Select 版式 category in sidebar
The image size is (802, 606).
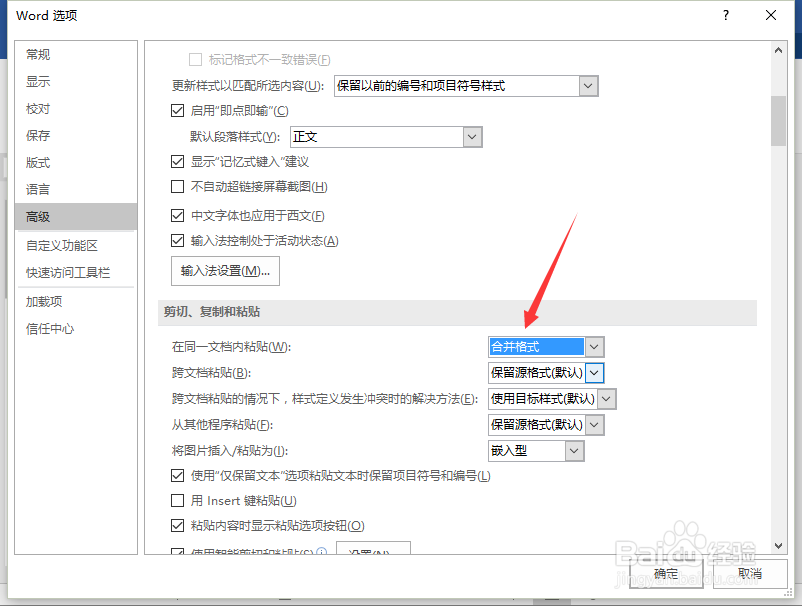point(76,163)
